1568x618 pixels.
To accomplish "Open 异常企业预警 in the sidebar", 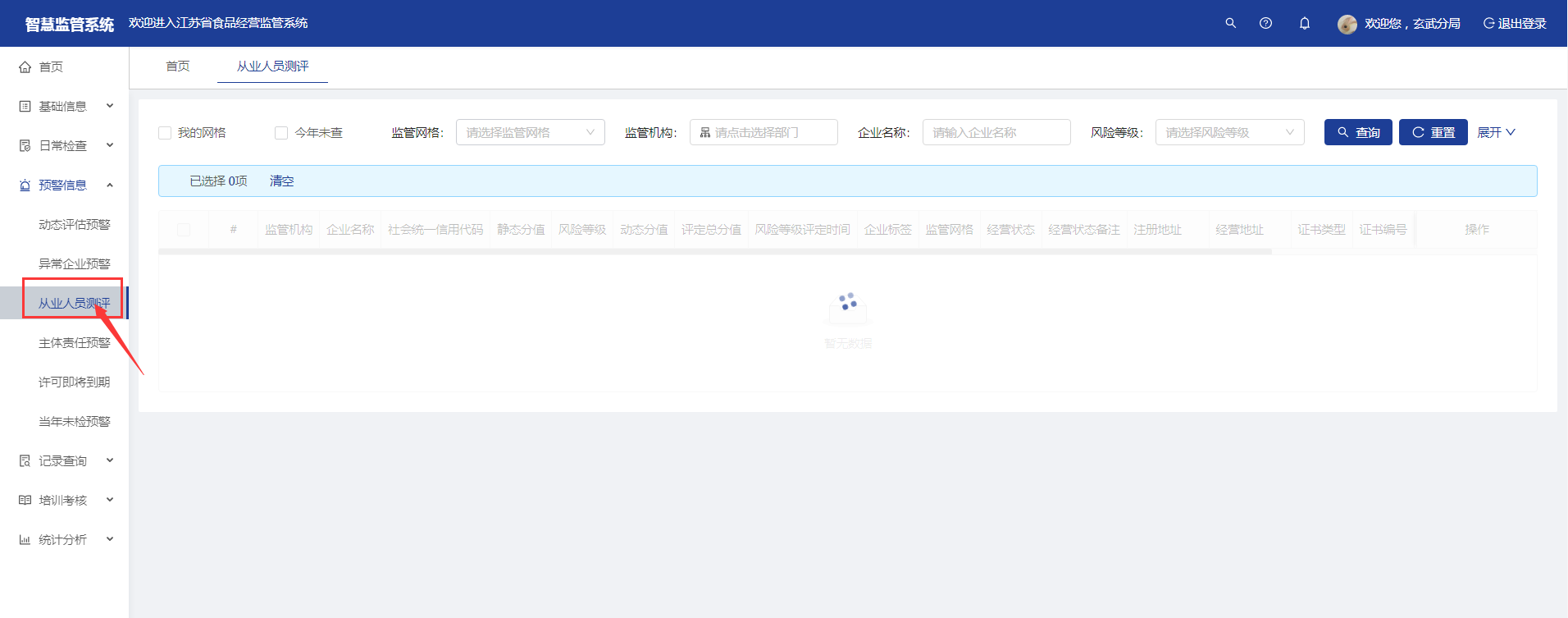I will click(74, 263).
